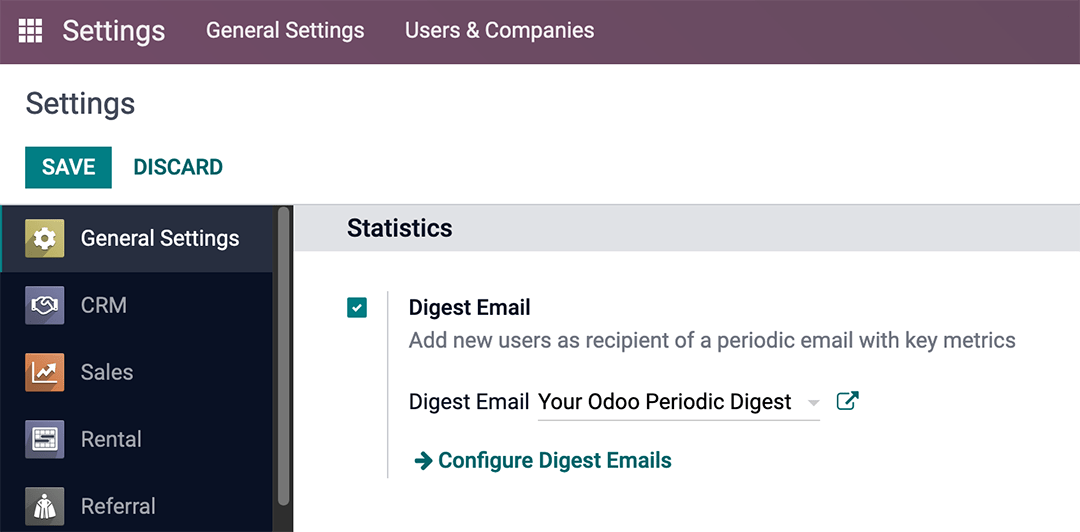Expand the Digest Email dropdown arrow

813,403
